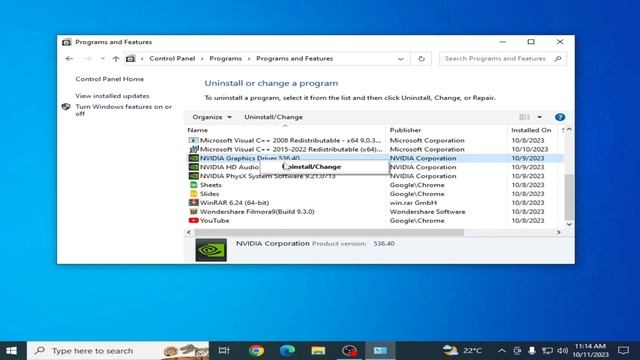
Task: Go to Control Panel breadcrumb
Action: (172, 59)
